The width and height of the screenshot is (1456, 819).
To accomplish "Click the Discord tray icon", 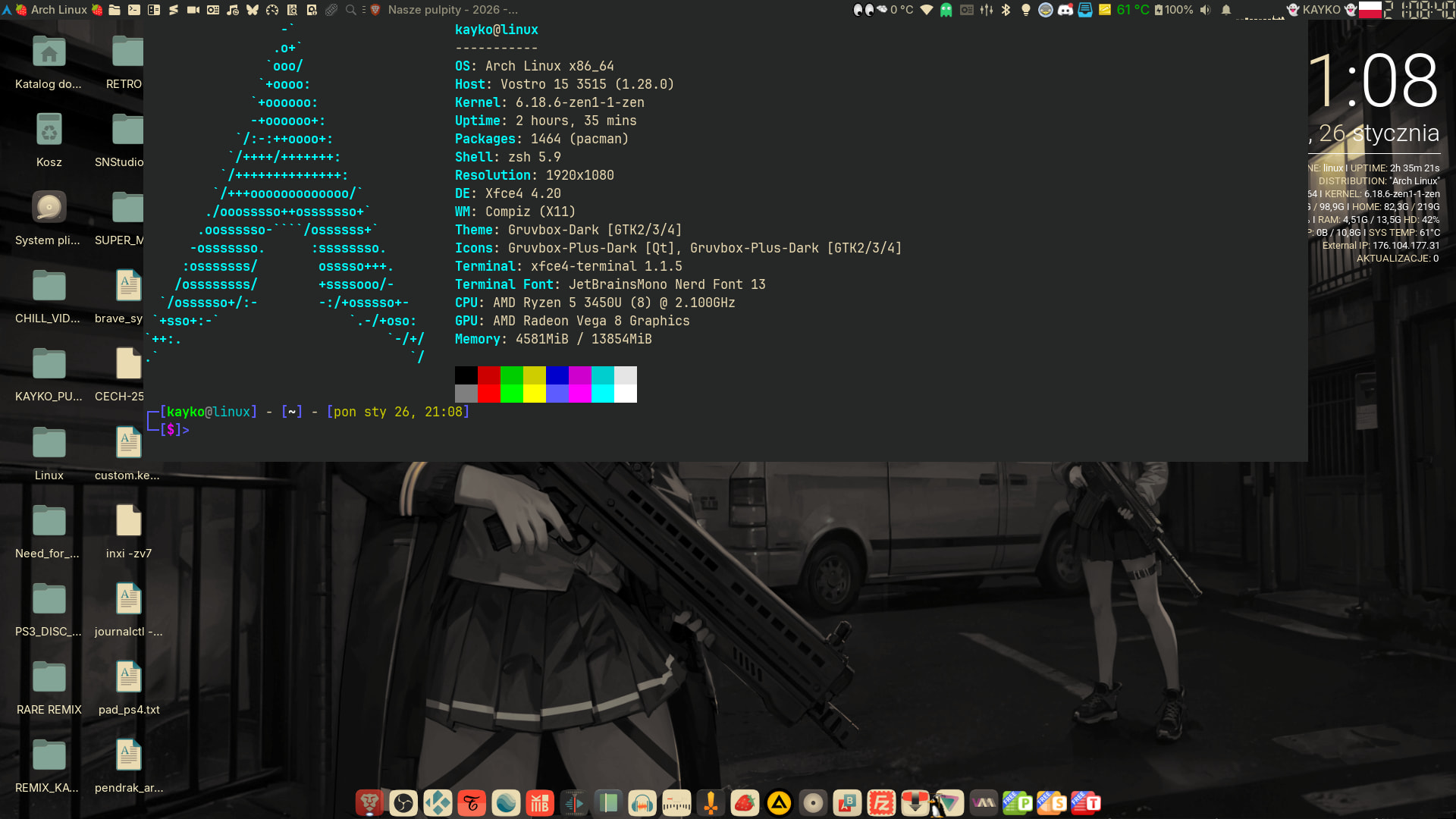I will 1065,10.
